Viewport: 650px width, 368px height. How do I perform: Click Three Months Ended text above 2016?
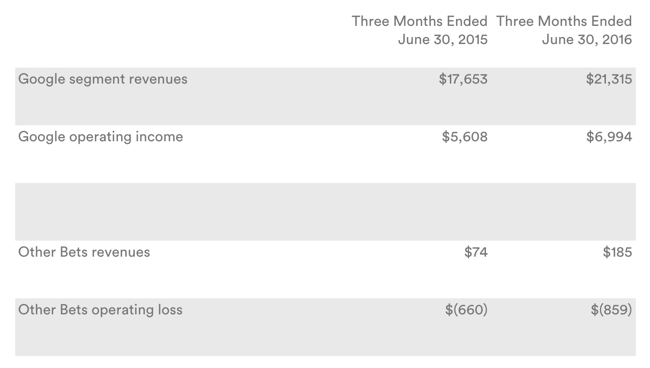(x=564, y=21)
